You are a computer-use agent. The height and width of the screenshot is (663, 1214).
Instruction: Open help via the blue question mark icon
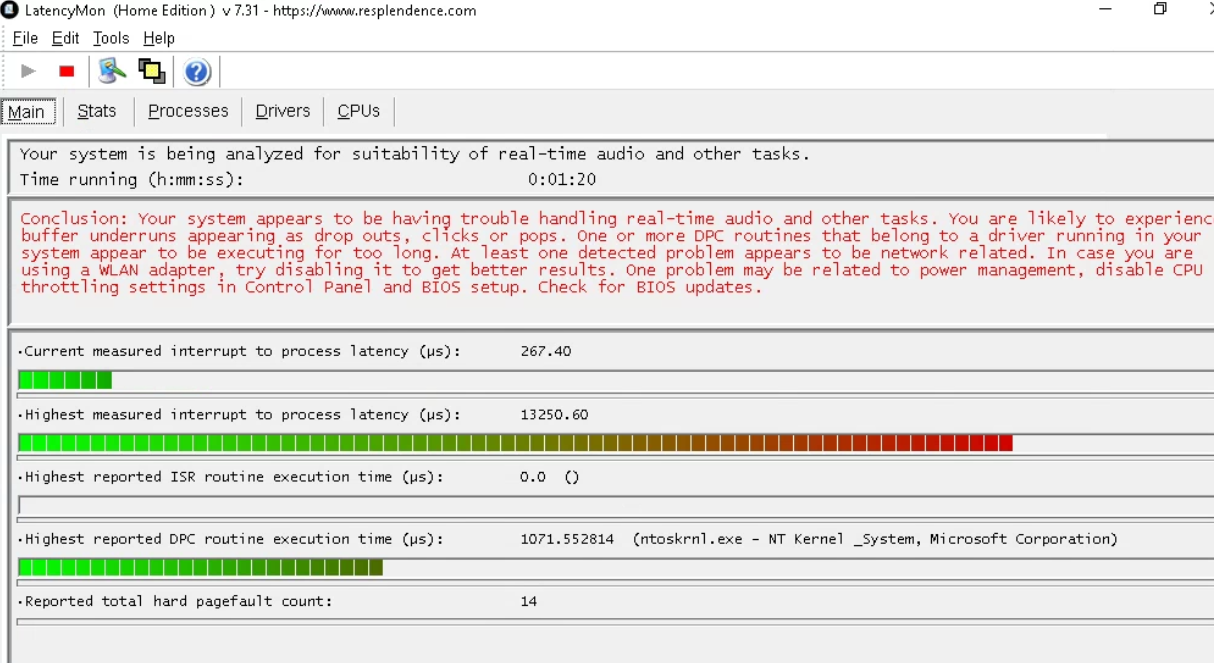197,72
